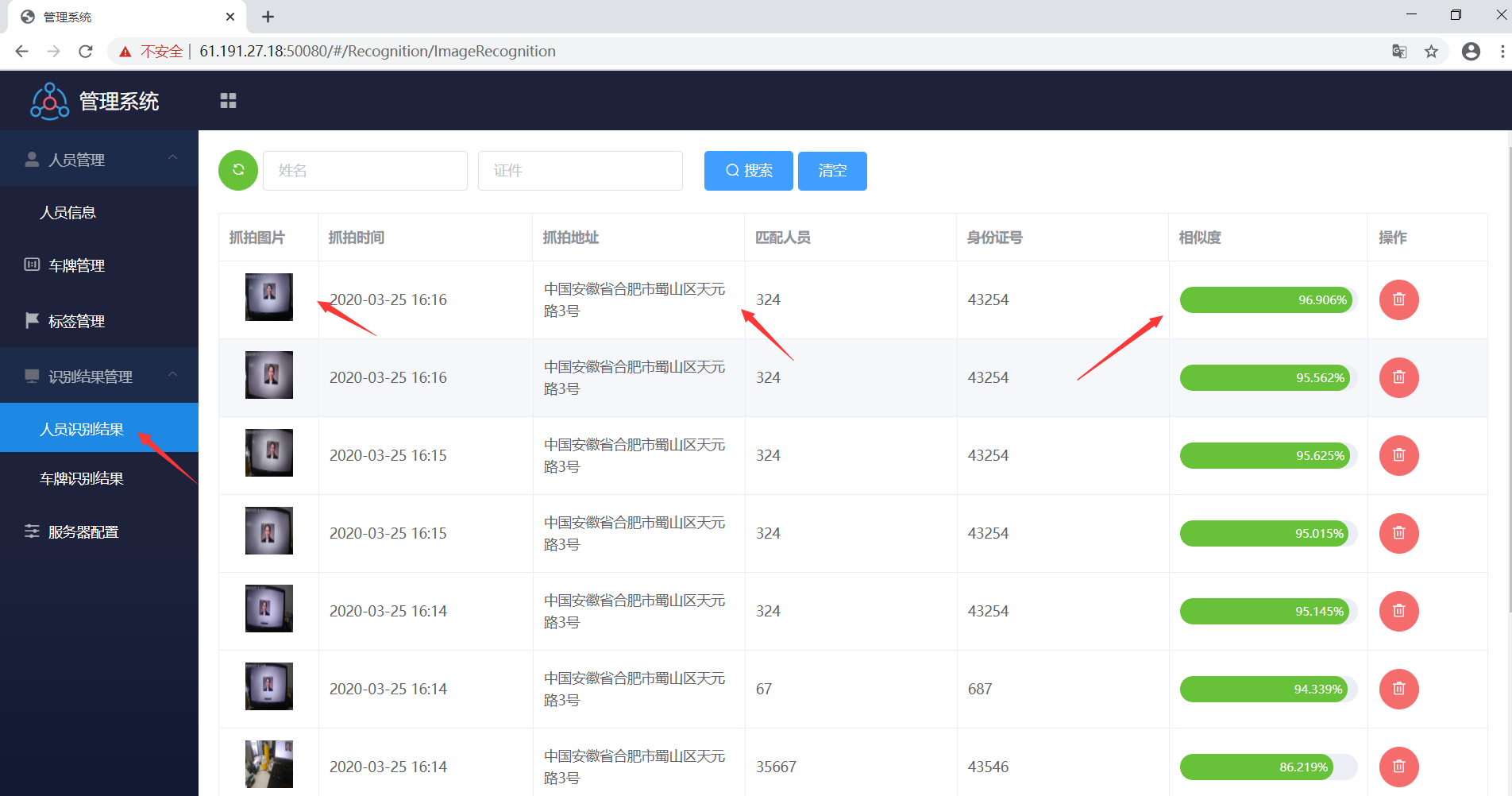Open the captured thumbnail in 96.906% row
This screenshot has height=796, width=1512.
coord(269,297)
